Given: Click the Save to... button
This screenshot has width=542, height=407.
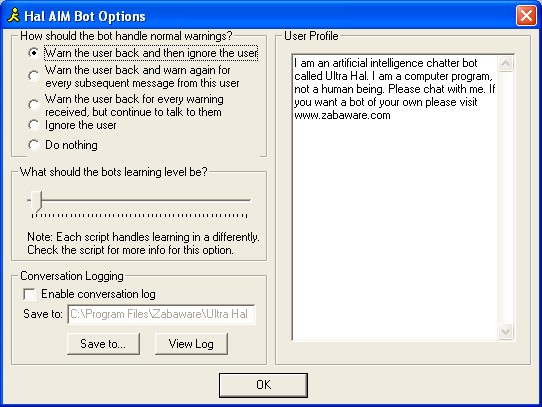Looking at the screenshot, I should [103, 344].
